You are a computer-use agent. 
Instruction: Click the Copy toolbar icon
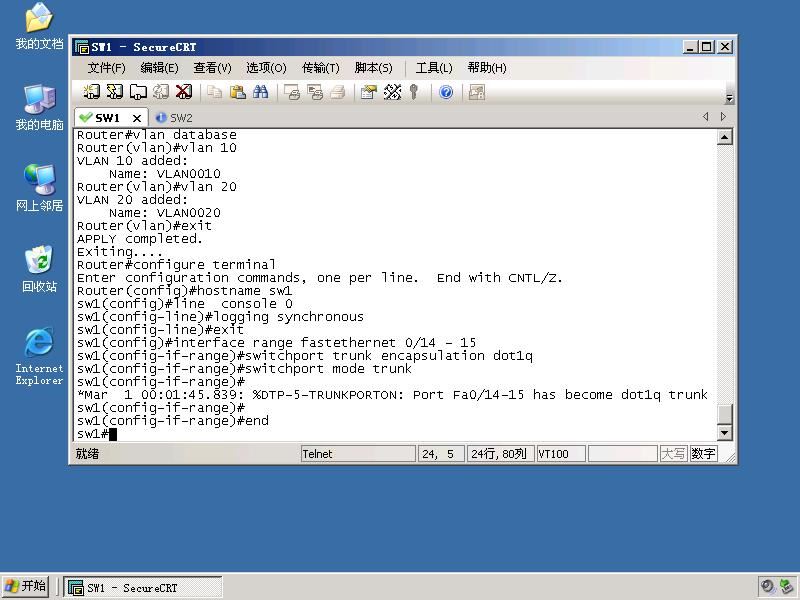coord(214,92)
